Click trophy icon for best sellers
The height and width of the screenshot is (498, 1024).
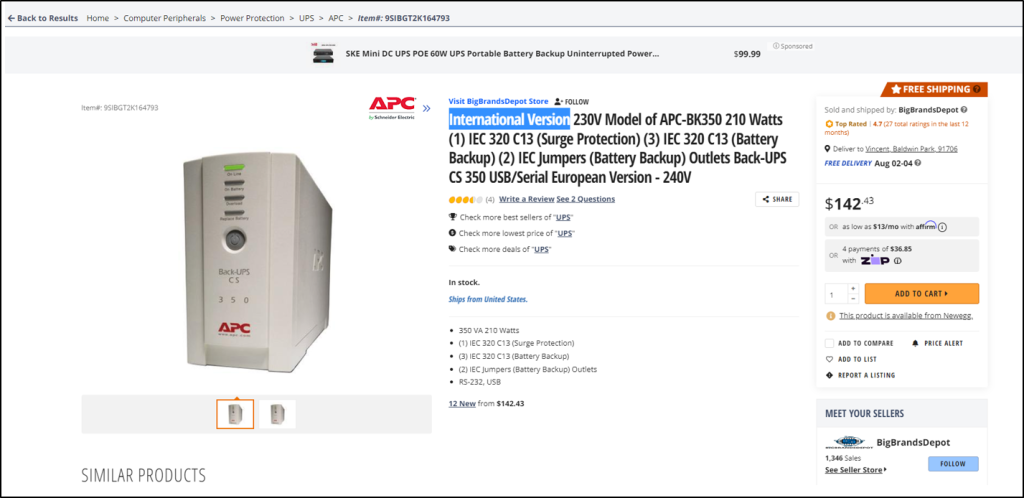(x=453, y=217)
